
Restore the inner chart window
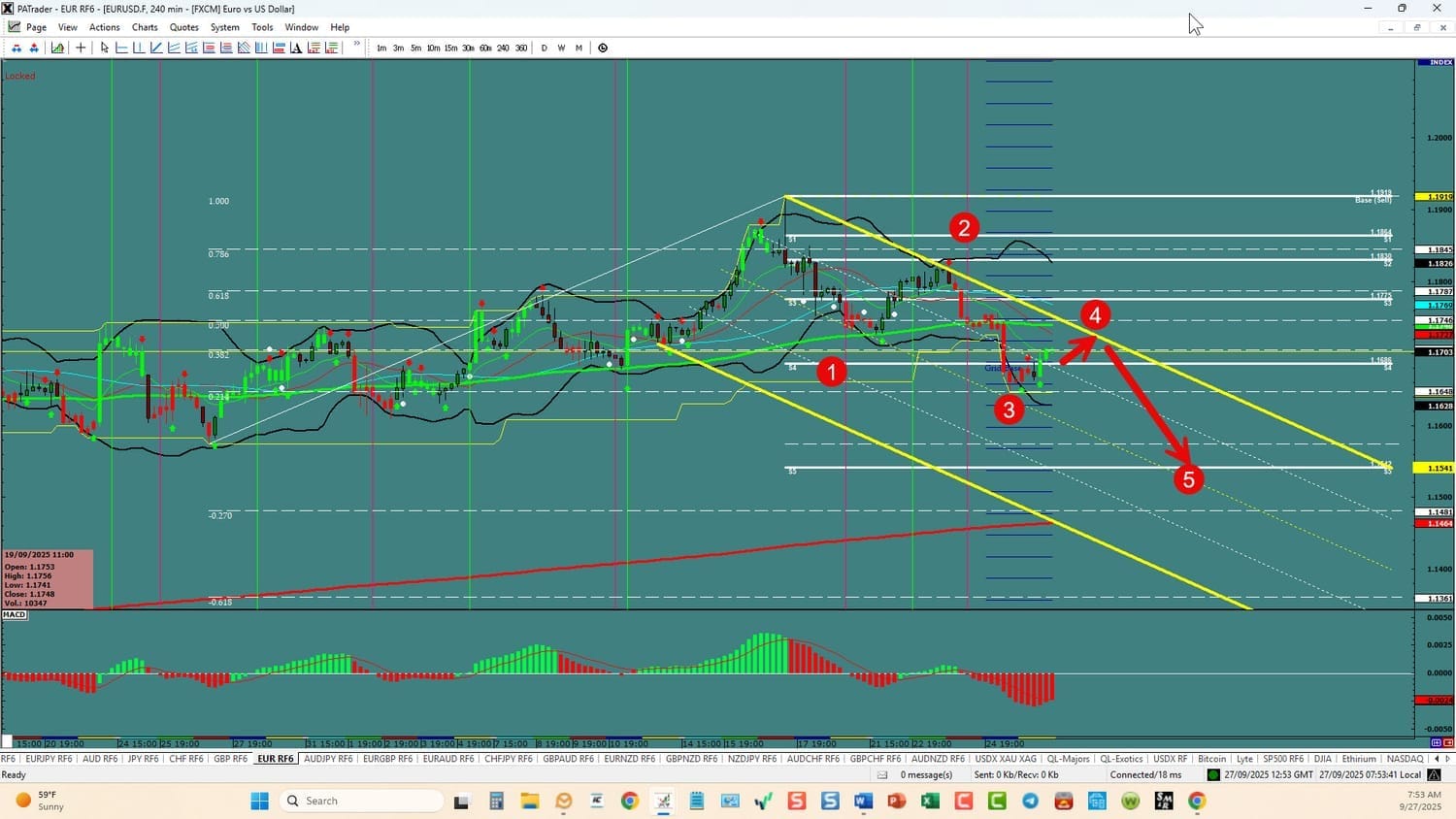click(x=1417, y=27)
